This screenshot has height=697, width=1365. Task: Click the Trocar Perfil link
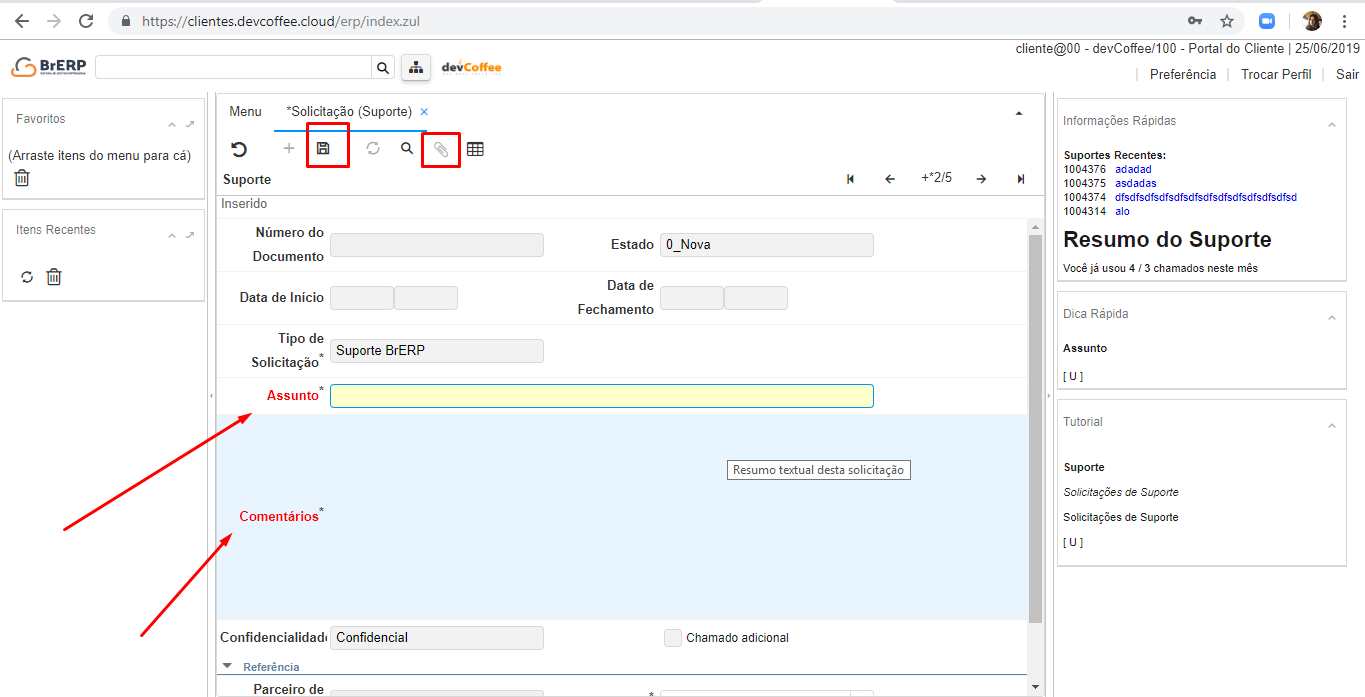pyautogui.click(x=1275, y=74)
